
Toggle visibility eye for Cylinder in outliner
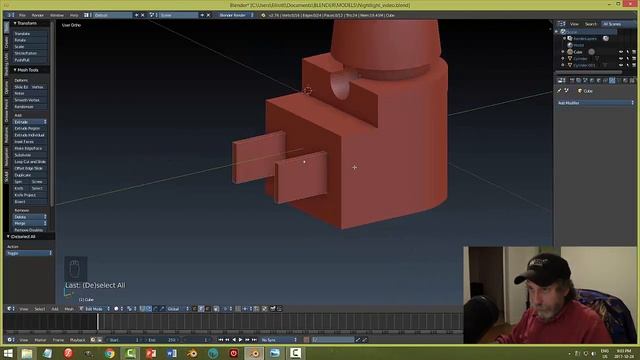pyautogui.click(x=621, y=58)
